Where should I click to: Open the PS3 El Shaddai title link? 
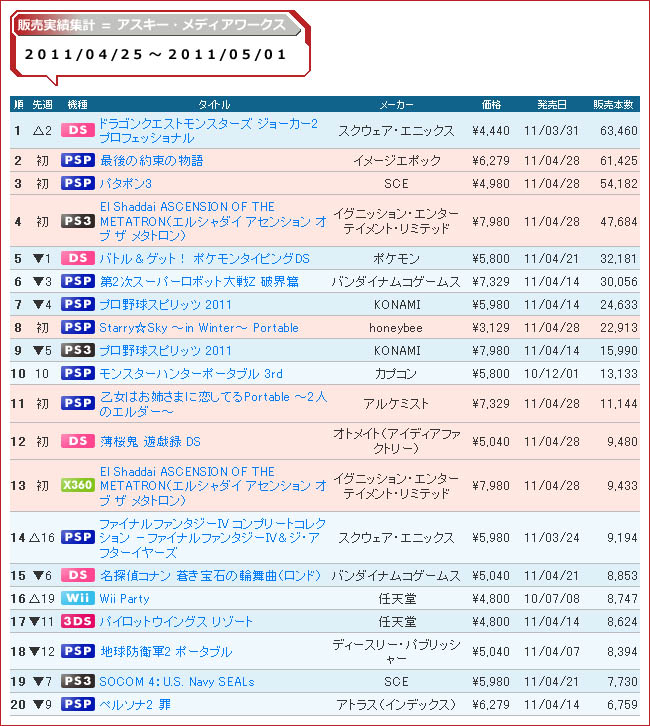click(x=213, y=221)
